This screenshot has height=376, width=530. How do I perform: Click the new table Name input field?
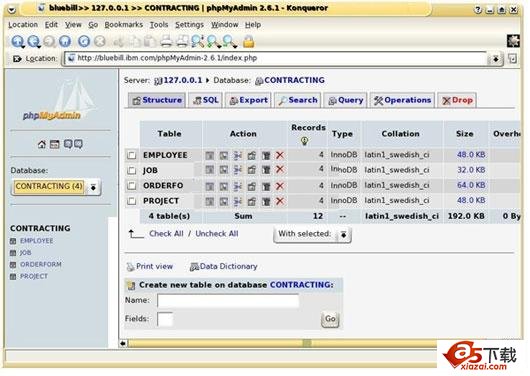(228, 301)
